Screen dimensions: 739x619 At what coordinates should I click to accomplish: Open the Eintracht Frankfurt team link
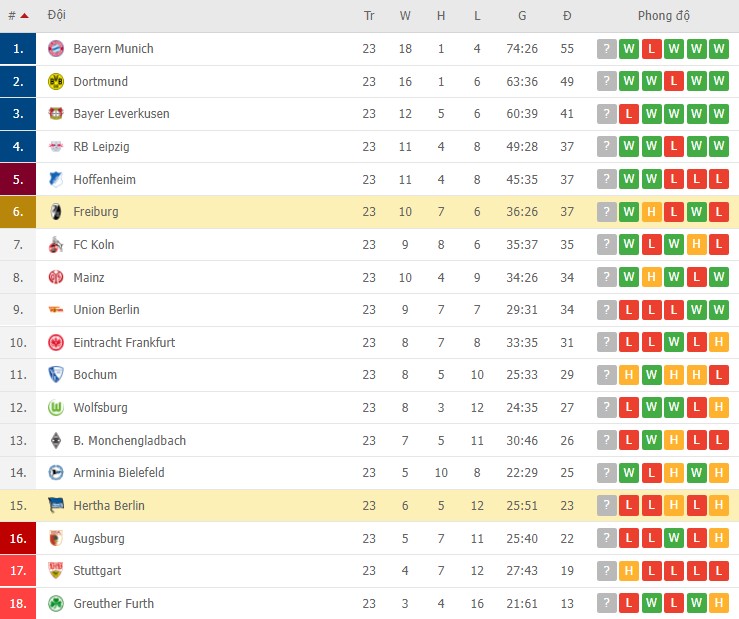click(124, 343)
